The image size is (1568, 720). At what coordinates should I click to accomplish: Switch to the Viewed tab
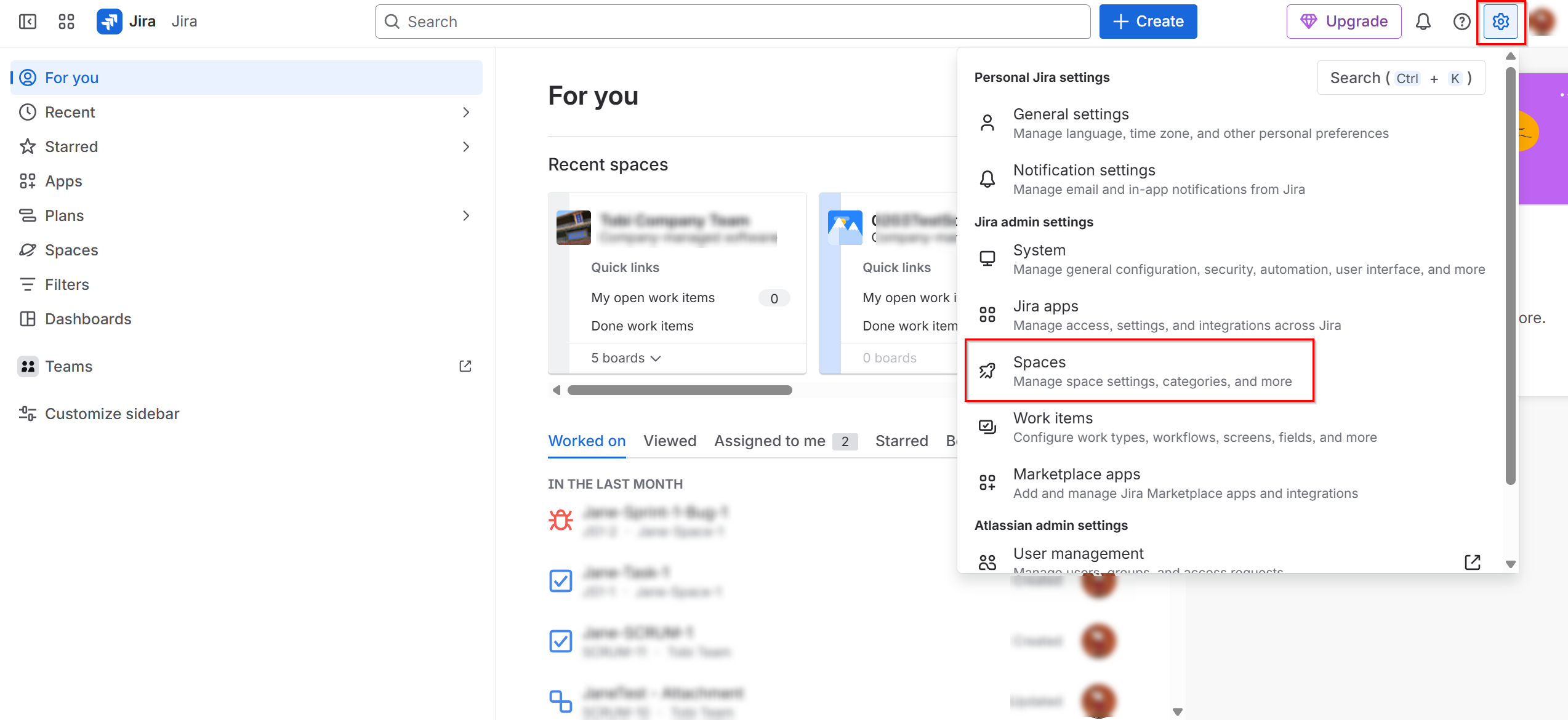(670, 441)
